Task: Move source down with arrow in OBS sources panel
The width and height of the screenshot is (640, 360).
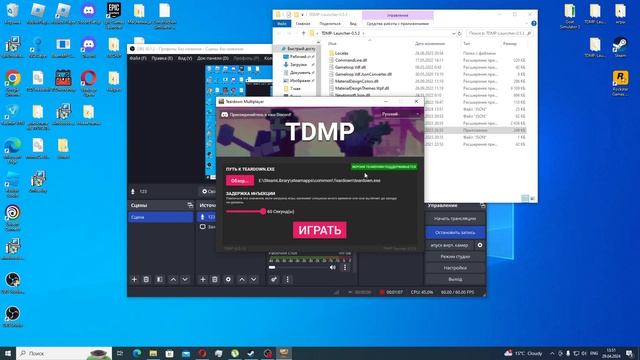Action: coord(253,280)
